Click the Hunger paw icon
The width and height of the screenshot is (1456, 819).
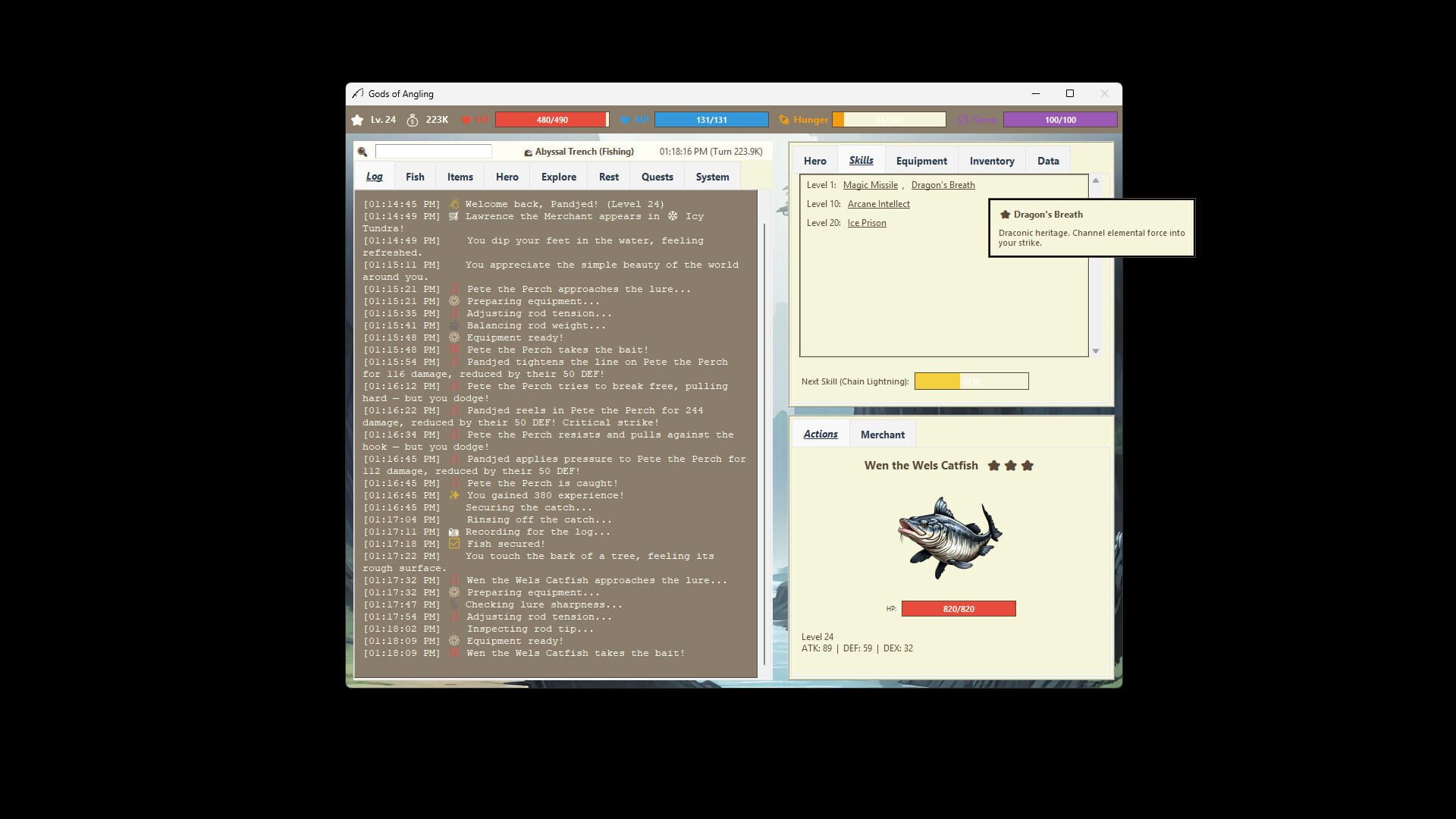[783, 119]
